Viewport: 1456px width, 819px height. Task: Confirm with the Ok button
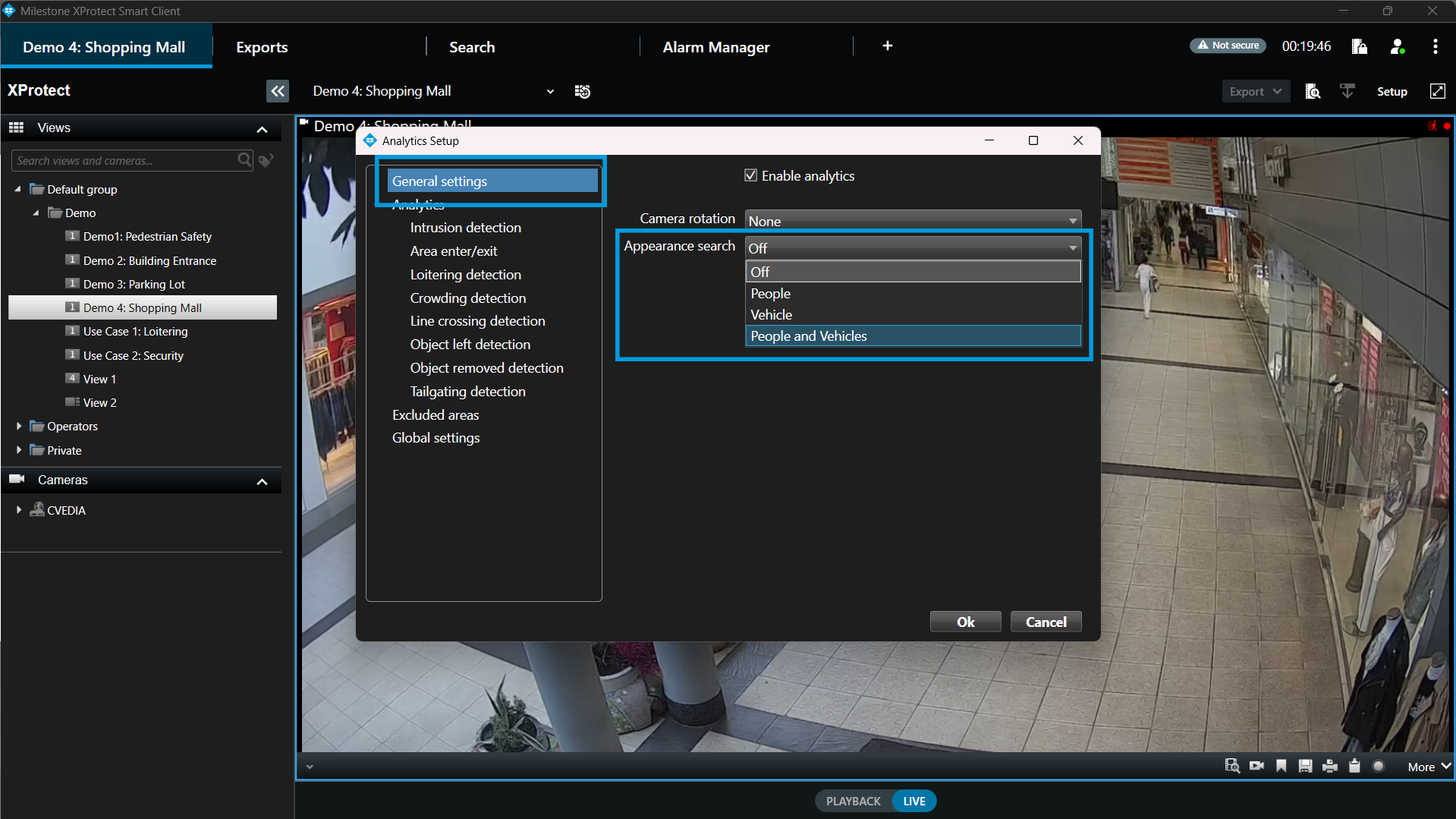coord(965,622)
